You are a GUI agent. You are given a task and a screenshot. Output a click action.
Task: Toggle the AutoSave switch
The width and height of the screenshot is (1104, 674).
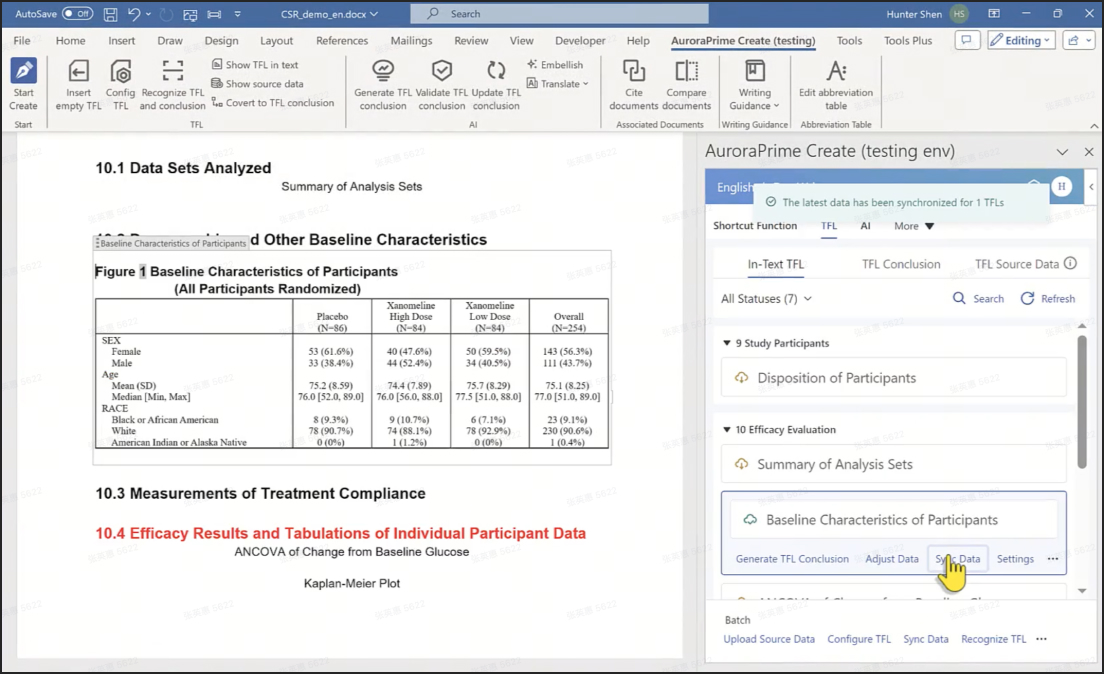[77, 13]
